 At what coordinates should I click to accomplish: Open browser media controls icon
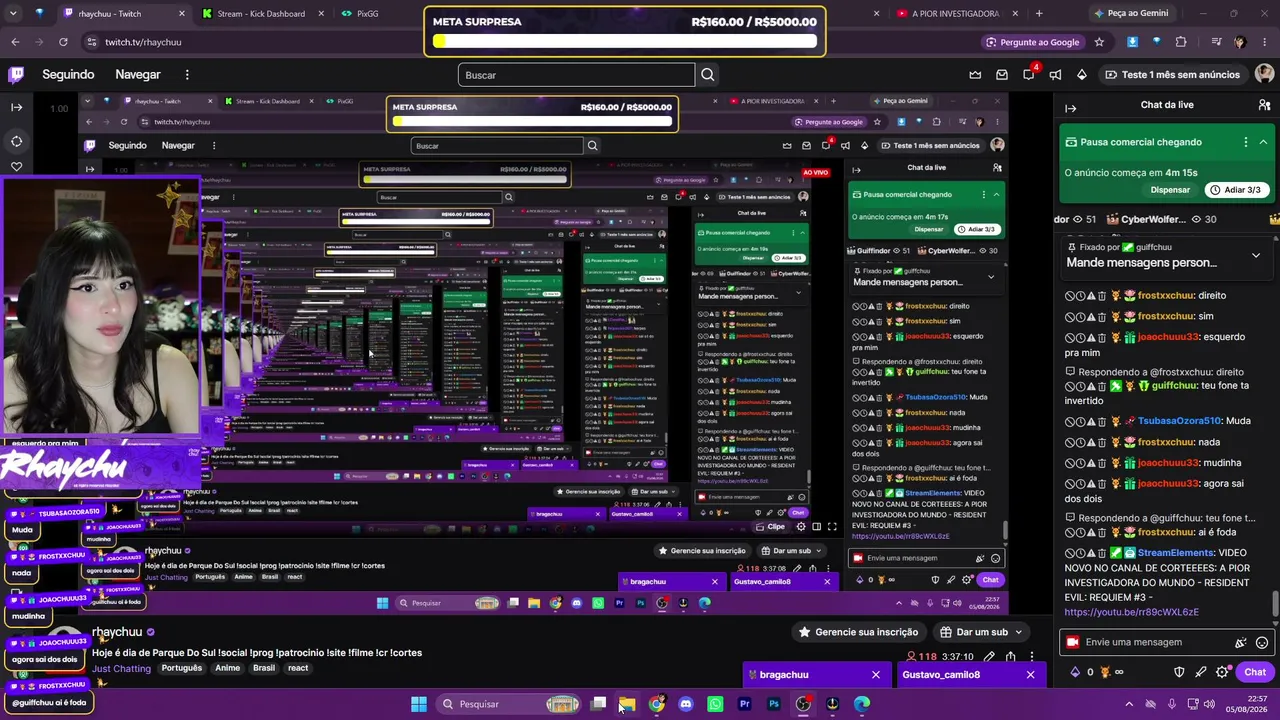tap(1216, 42)
